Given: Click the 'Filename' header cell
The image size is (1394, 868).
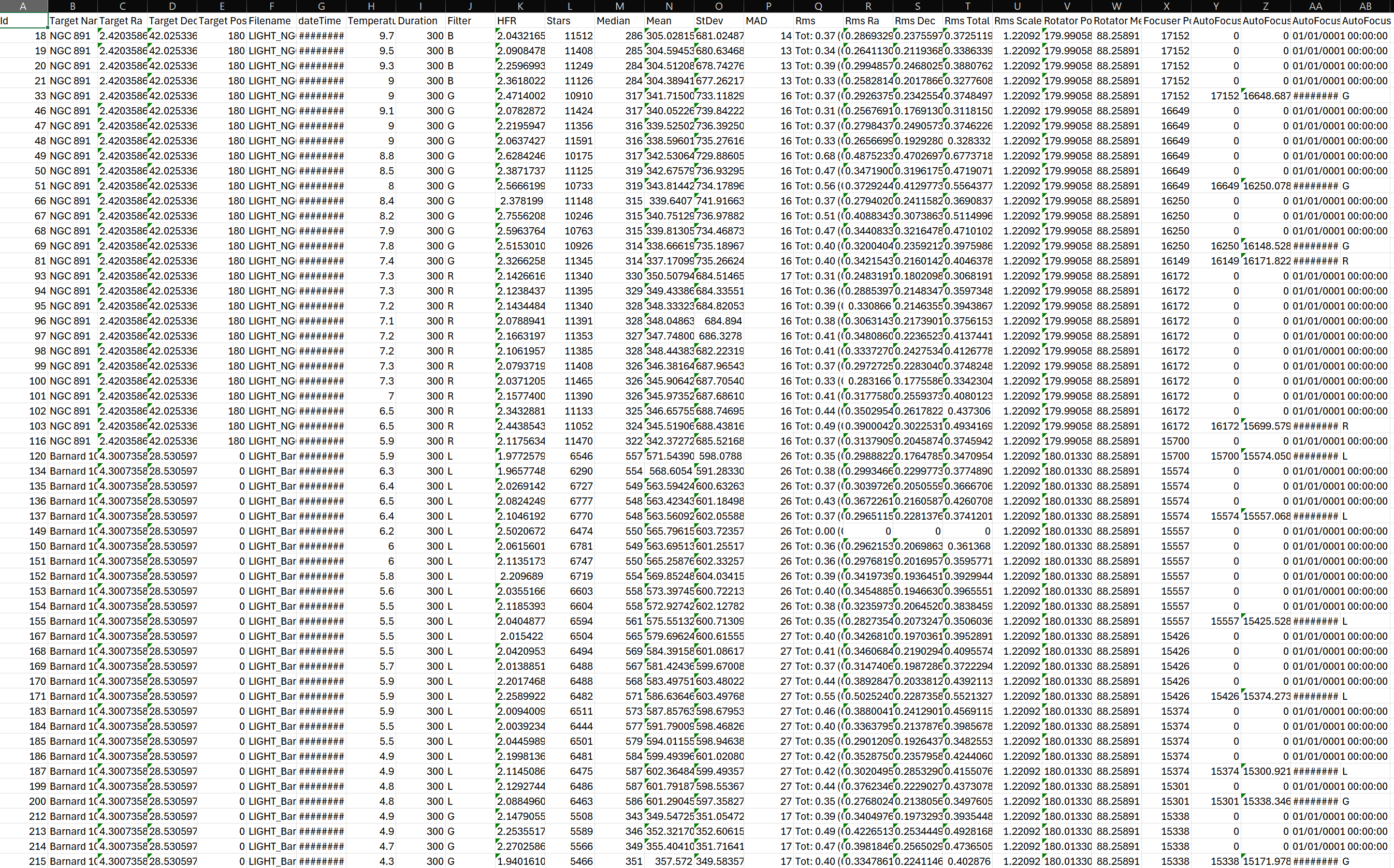Looking at the screenshot, I should pyautogui.click(x=272, y=21).
